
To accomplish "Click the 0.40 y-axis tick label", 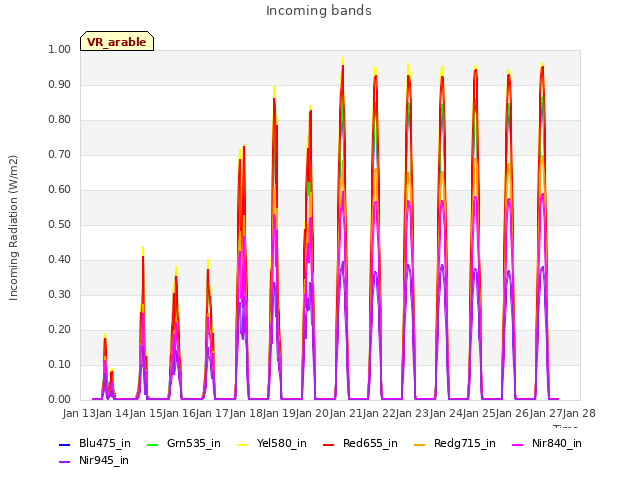I will (x=60, y=260).
